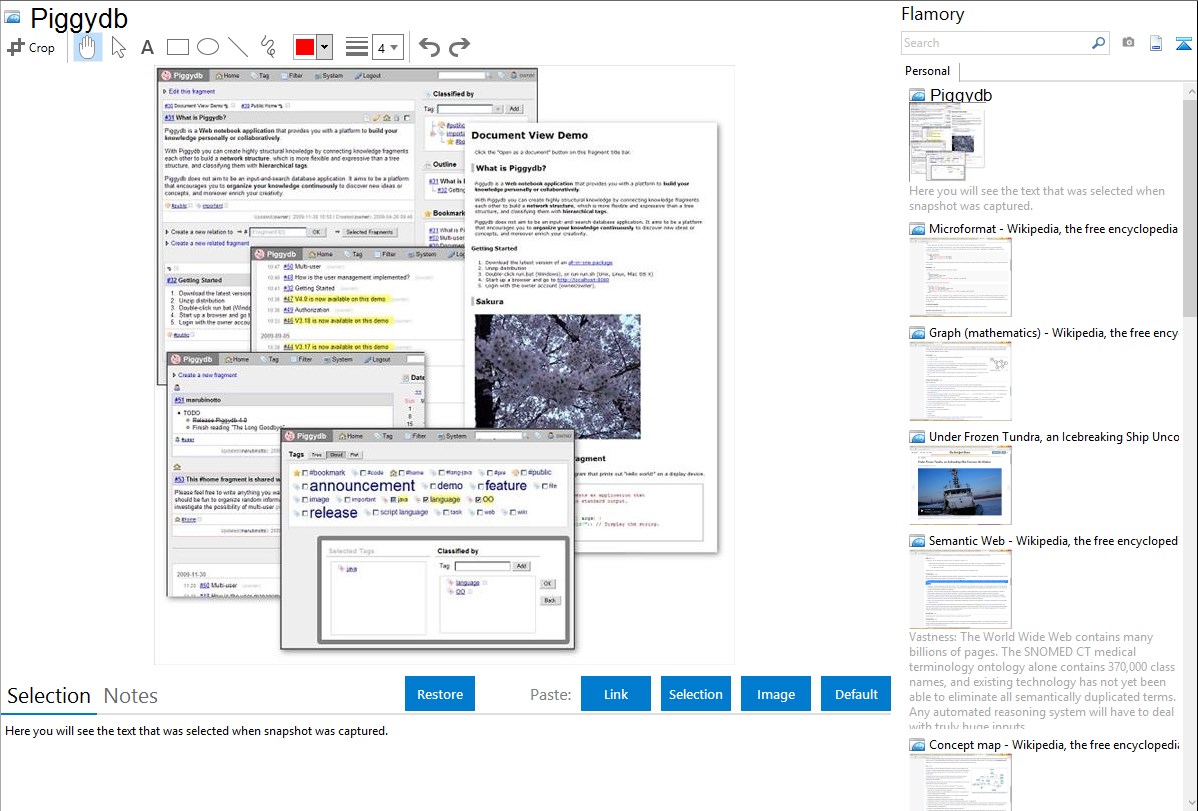The image size is (1198, 811).
Task: Select the rectangle shape tool
Action: [177, 47]
